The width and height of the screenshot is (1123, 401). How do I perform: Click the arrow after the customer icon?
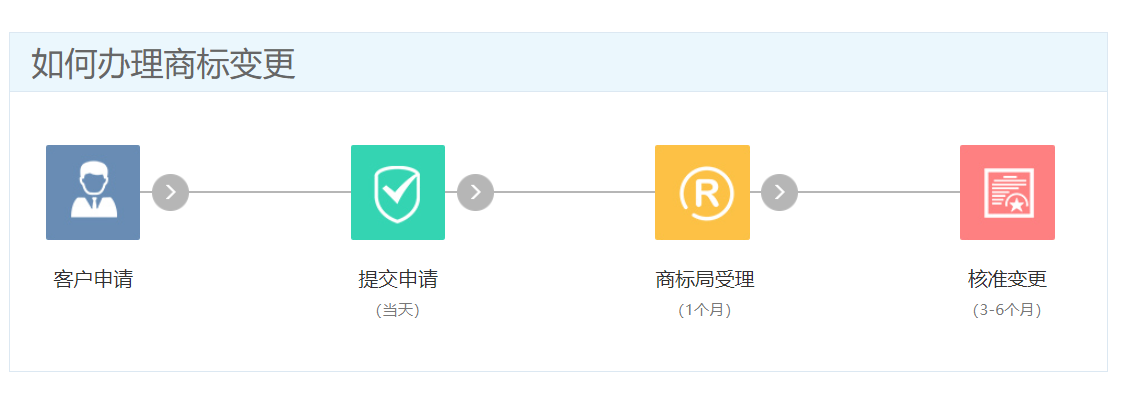tap(171, 192)
